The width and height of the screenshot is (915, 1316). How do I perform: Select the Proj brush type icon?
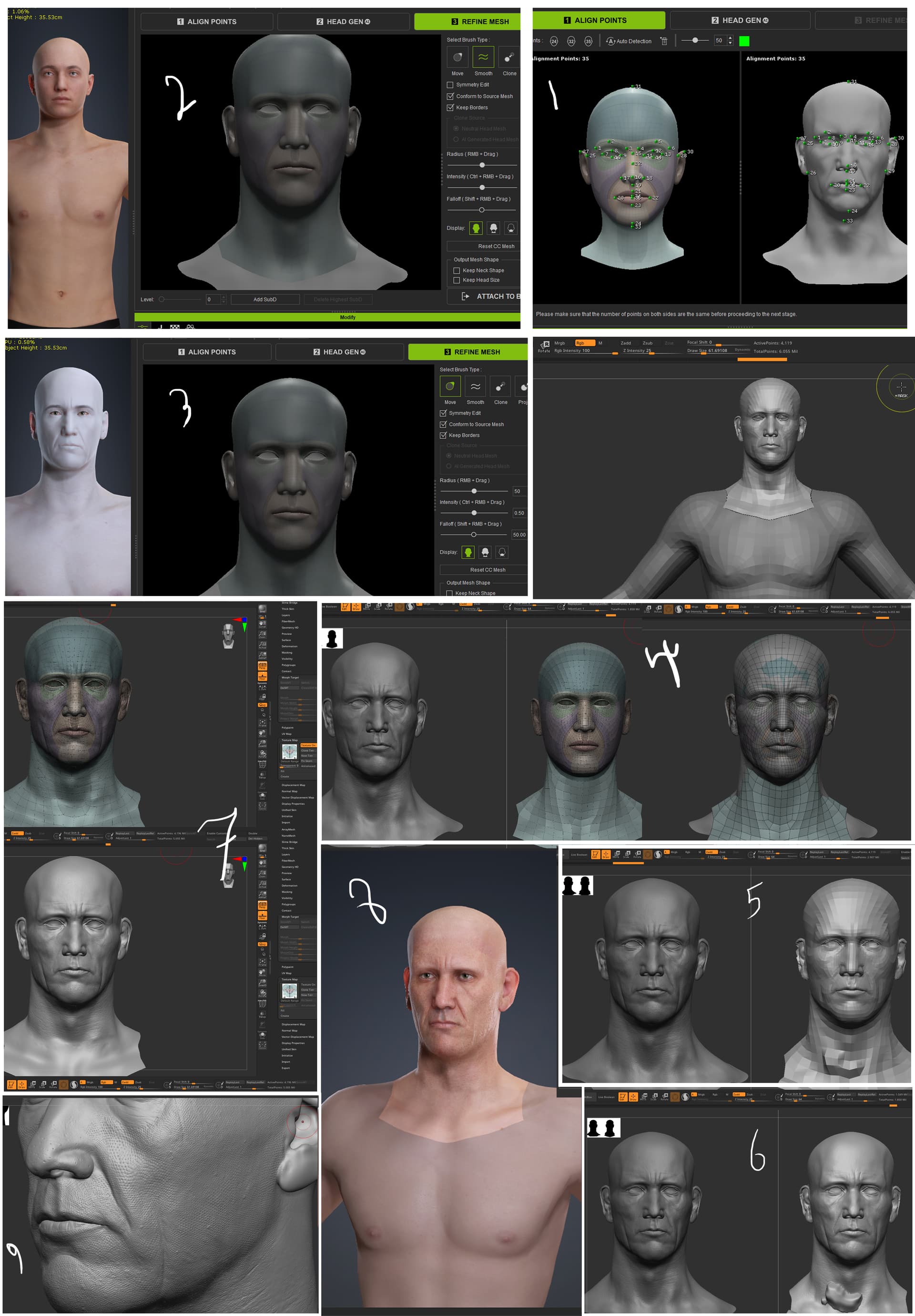522,387
